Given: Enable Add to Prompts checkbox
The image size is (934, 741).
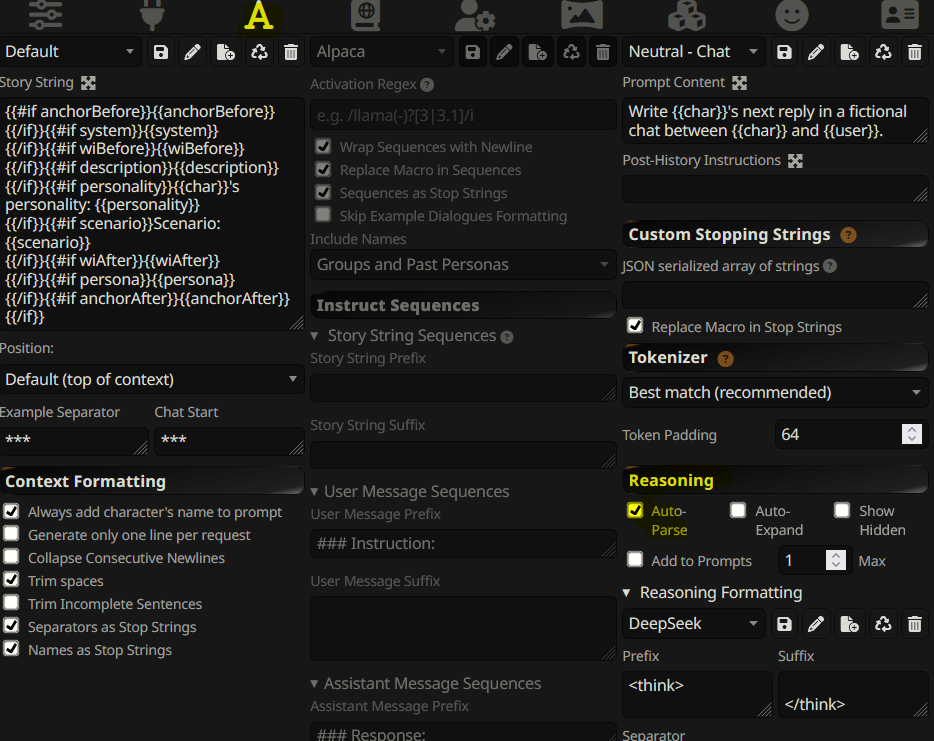Looking at the screenshot, I should [x=635, y=559].
